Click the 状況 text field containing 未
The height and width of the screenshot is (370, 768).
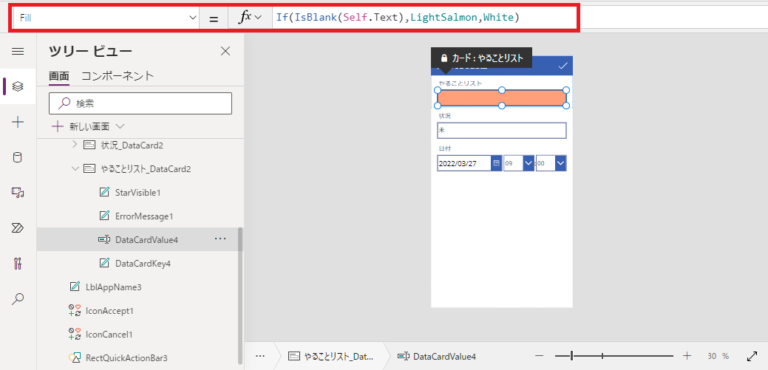pyautogui.click(x=502, y=130)
